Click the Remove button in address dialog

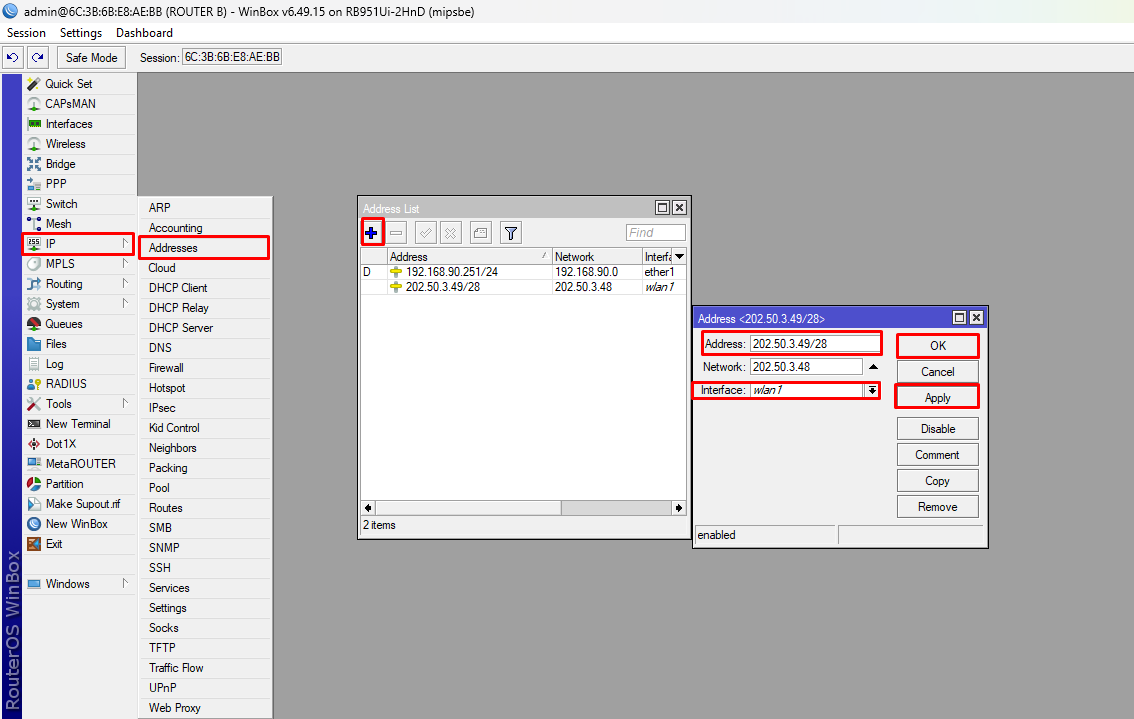point(937,507)
